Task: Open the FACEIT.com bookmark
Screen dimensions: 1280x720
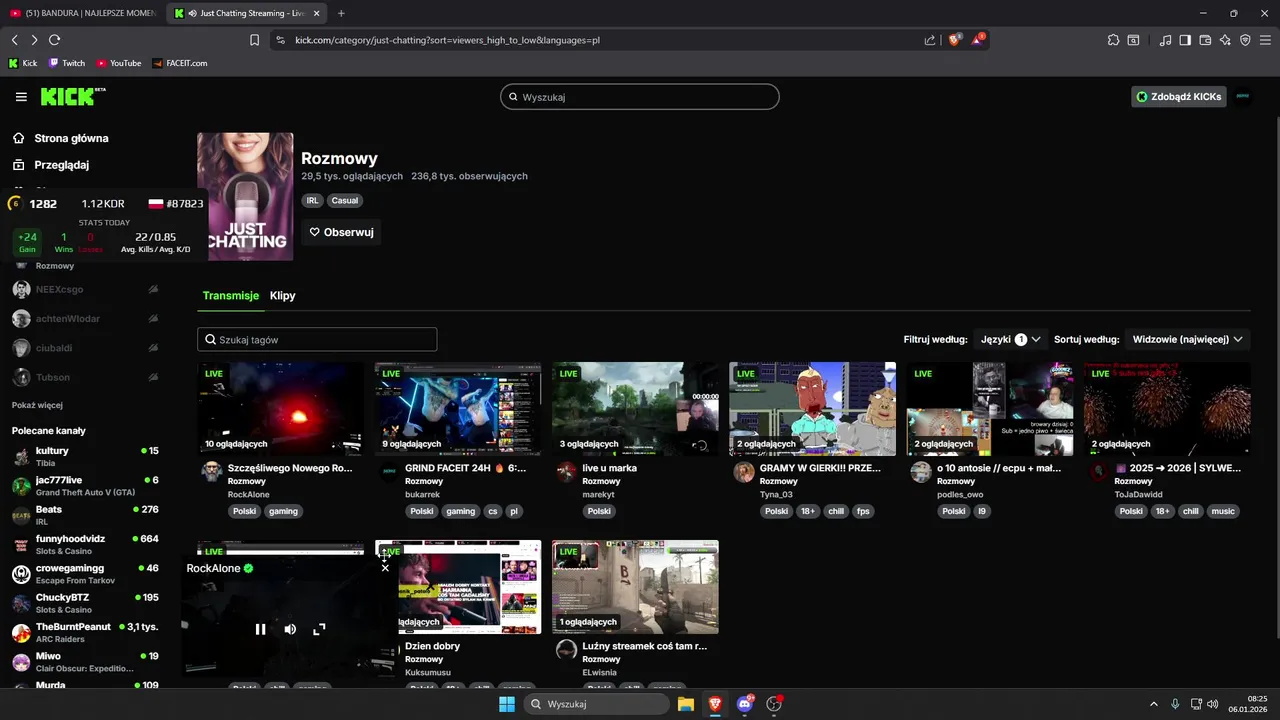Action: tap(180, 63)
